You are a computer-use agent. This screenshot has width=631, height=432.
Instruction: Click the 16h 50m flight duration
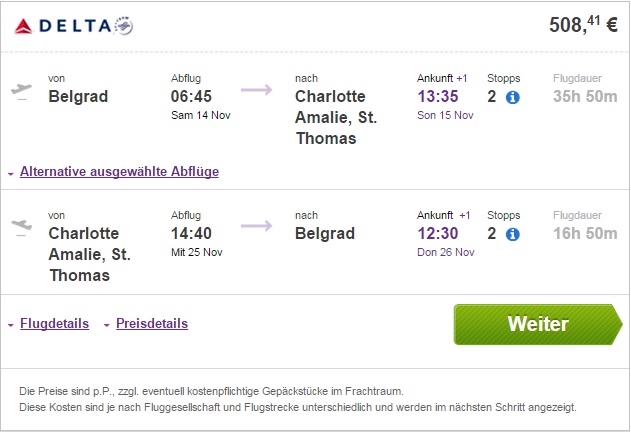(585, 234)
